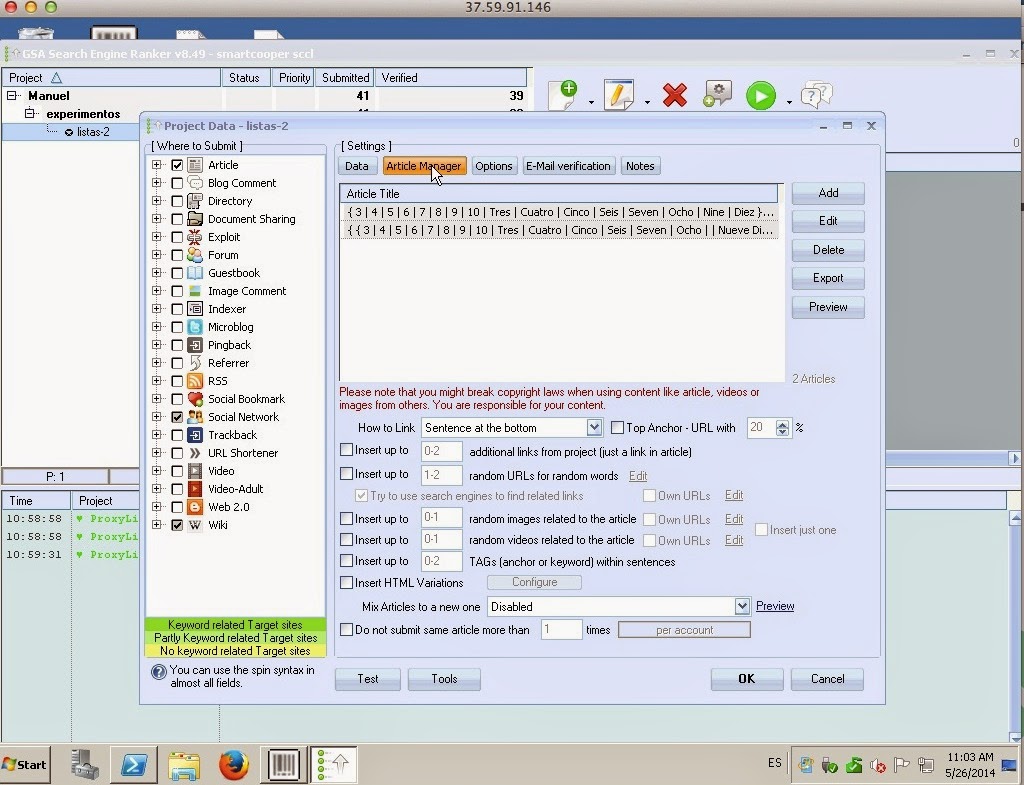Click the Preview link beside Mix Articles
Image resolution: width=1024 pixels, height=785 pixels.
(775, 606)
